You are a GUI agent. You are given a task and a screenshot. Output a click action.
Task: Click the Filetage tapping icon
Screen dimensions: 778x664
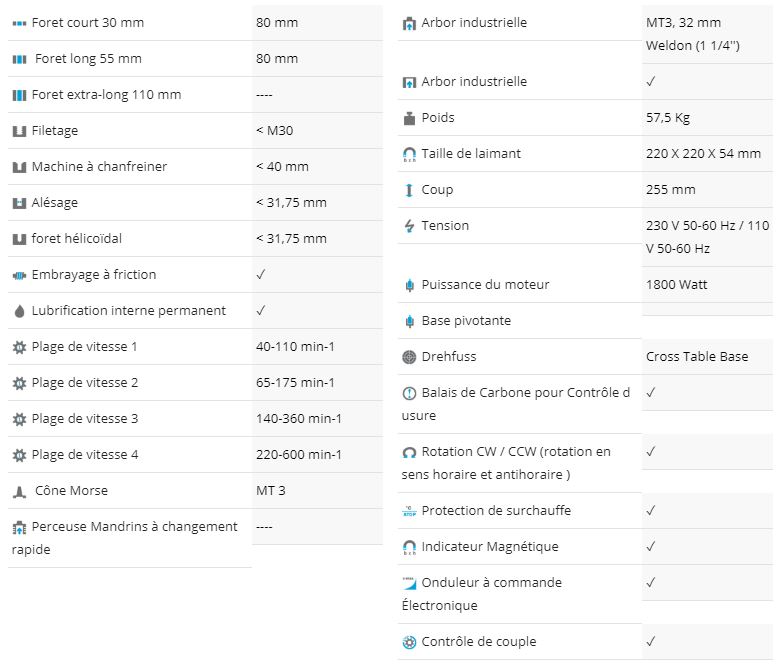point(19,132)
